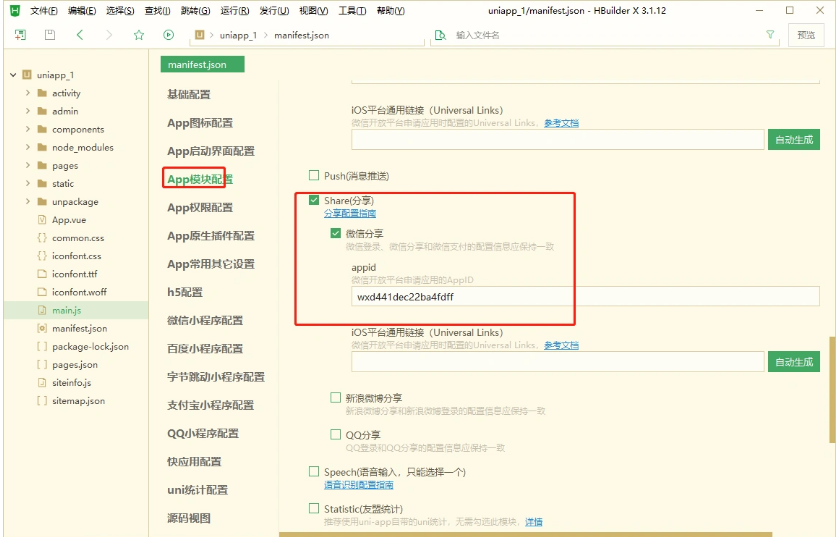837x537 pixels.
Task: Navigate forward with the right arrow icon
Action: 108,35
